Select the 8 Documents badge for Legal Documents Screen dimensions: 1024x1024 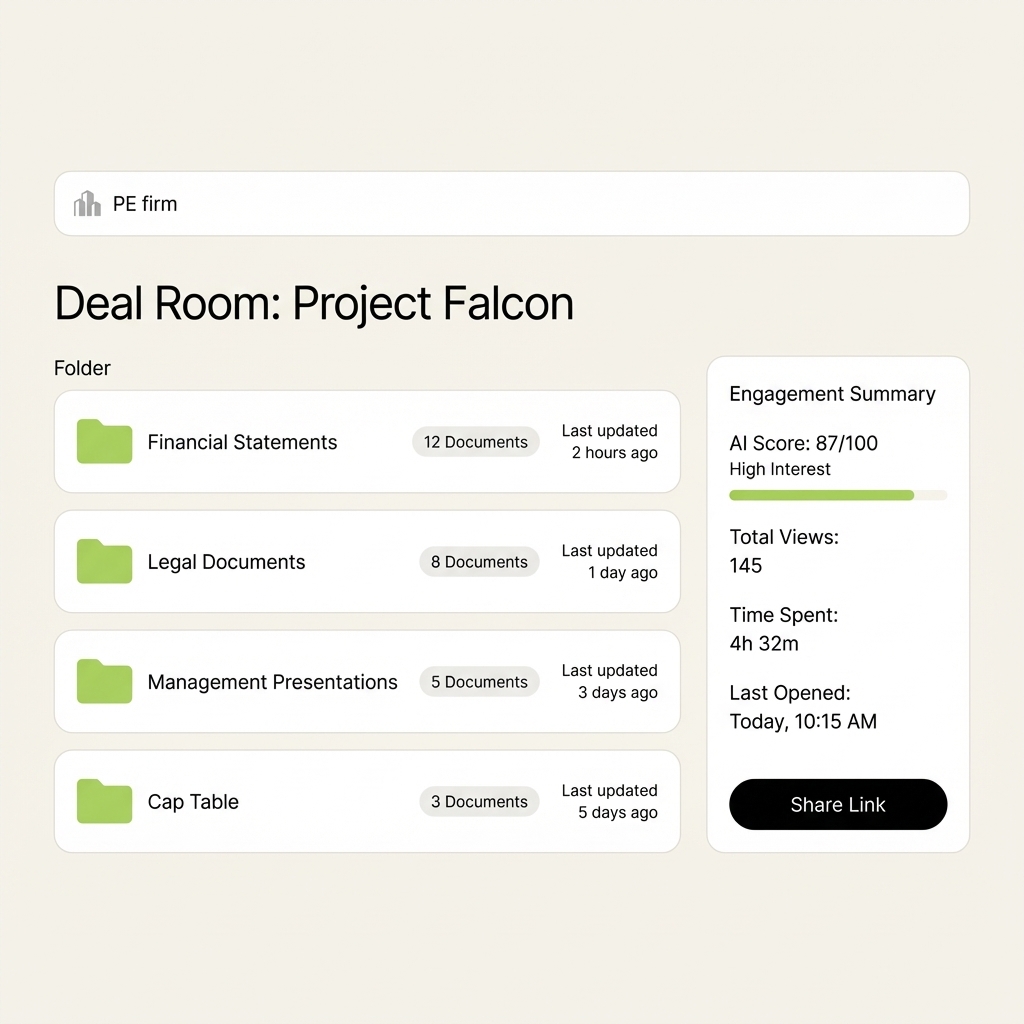pos(479,561)
